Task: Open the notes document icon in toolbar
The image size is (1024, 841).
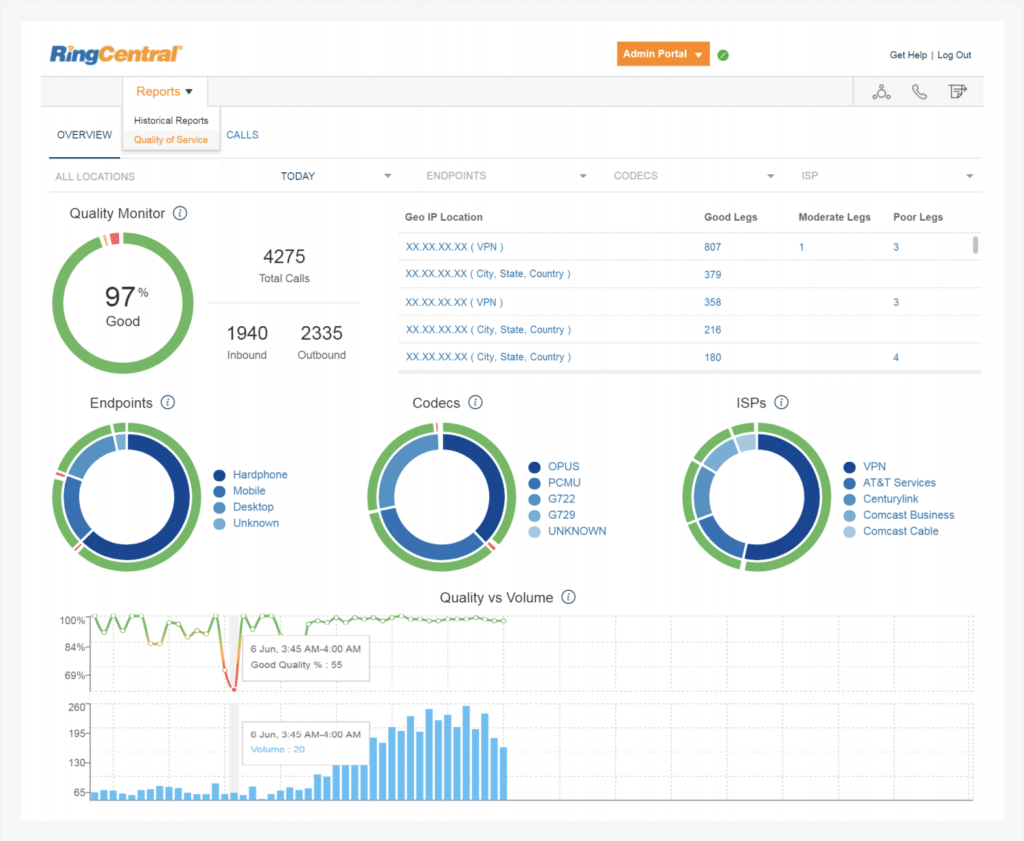Action: coord(957,92)
